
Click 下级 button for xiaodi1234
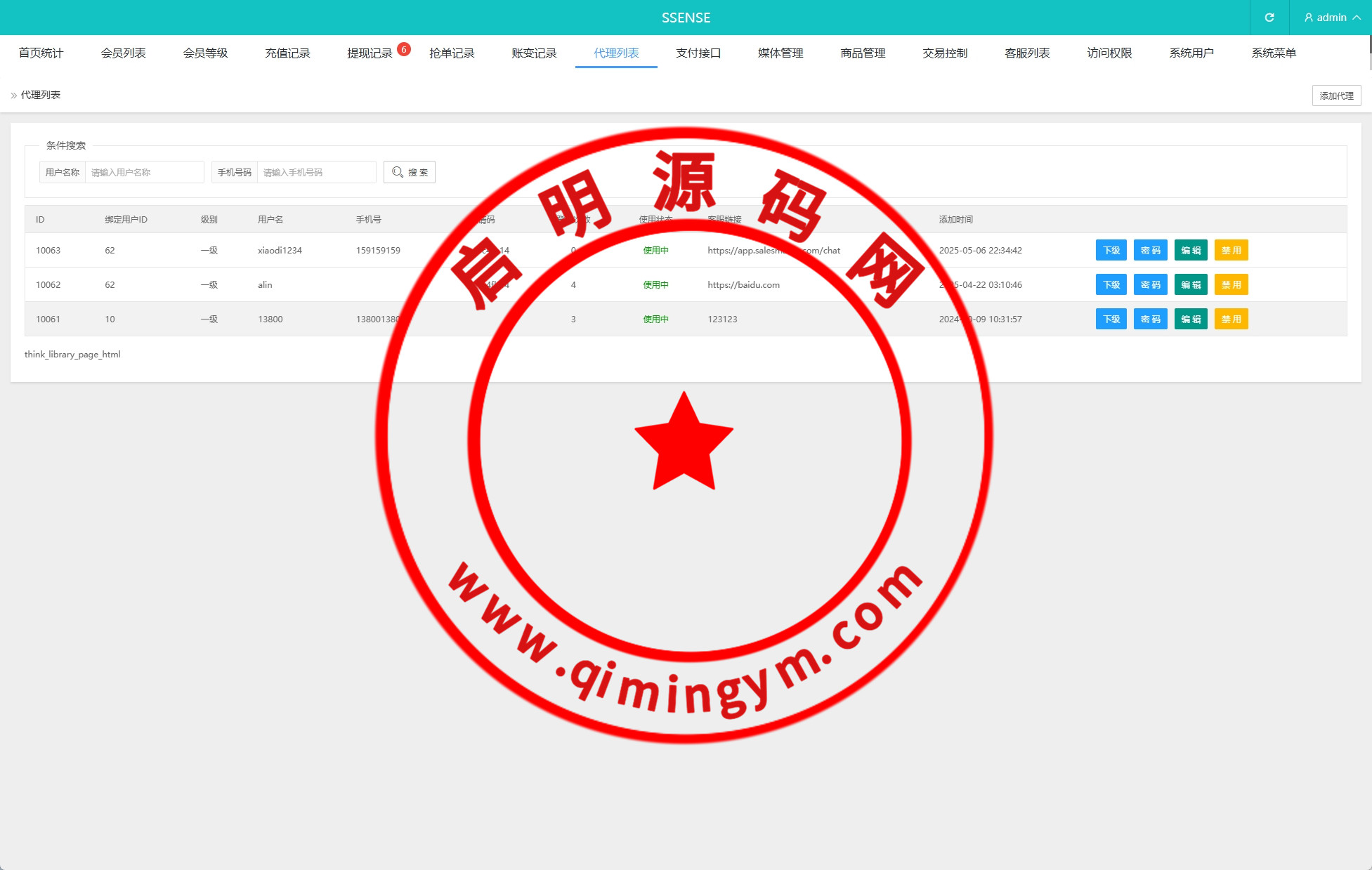[1111, 251]
